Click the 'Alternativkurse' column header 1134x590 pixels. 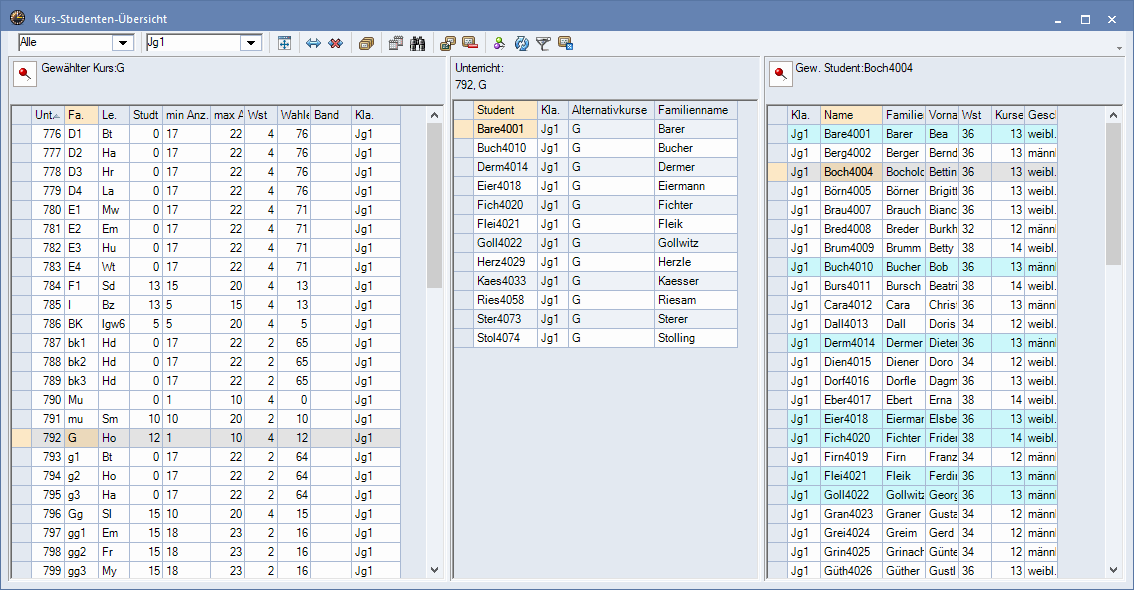(x=610, y=110)
